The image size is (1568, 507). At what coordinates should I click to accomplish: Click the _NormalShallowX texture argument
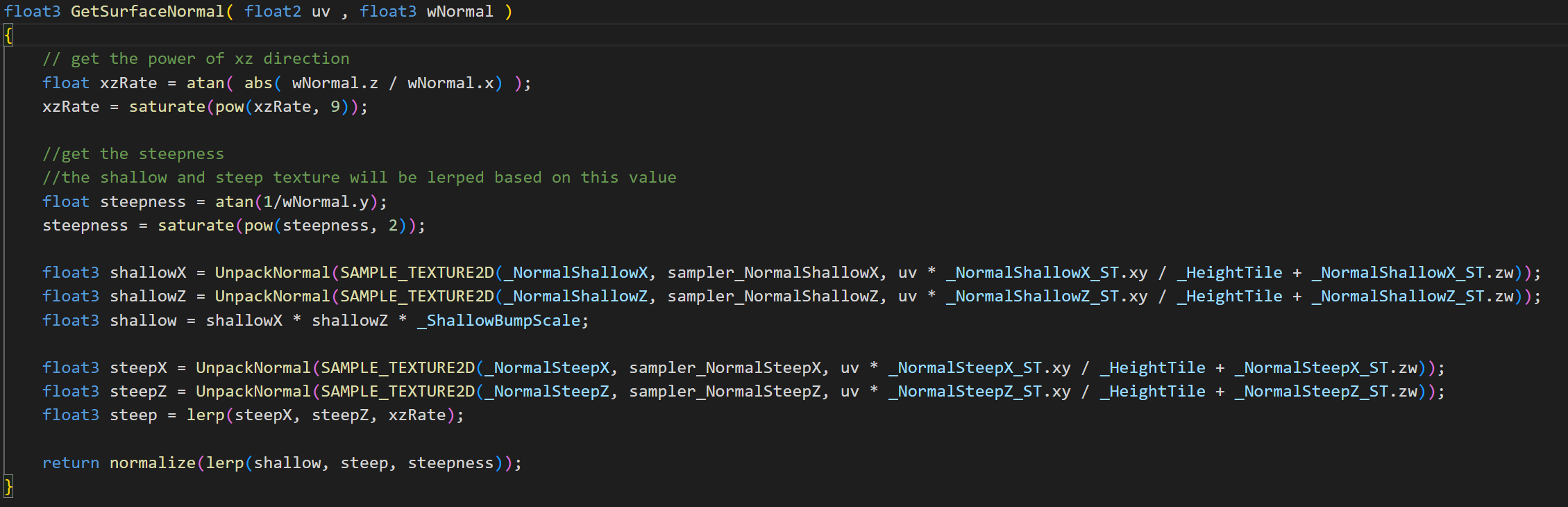coord(575,273)
